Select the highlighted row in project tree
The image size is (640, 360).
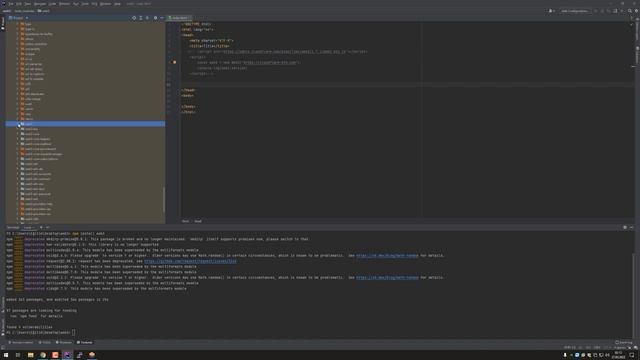point(85,124)
